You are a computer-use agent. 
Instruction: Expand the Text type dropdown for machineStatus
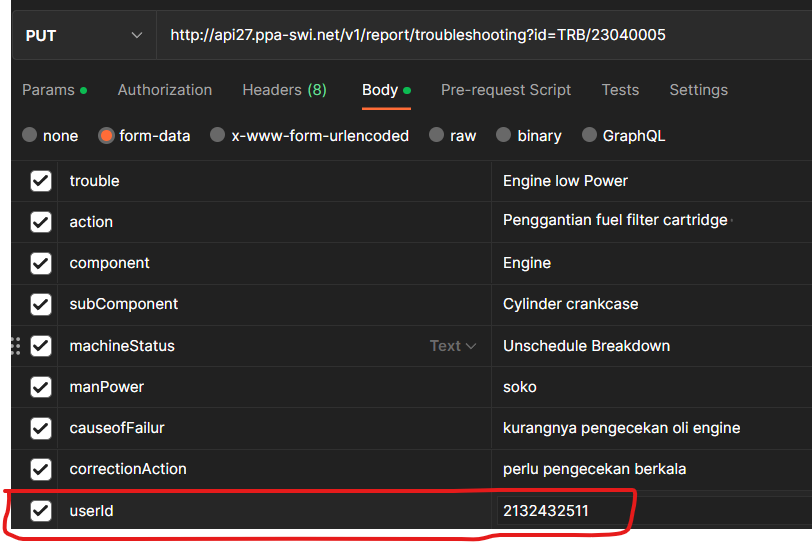453,346
